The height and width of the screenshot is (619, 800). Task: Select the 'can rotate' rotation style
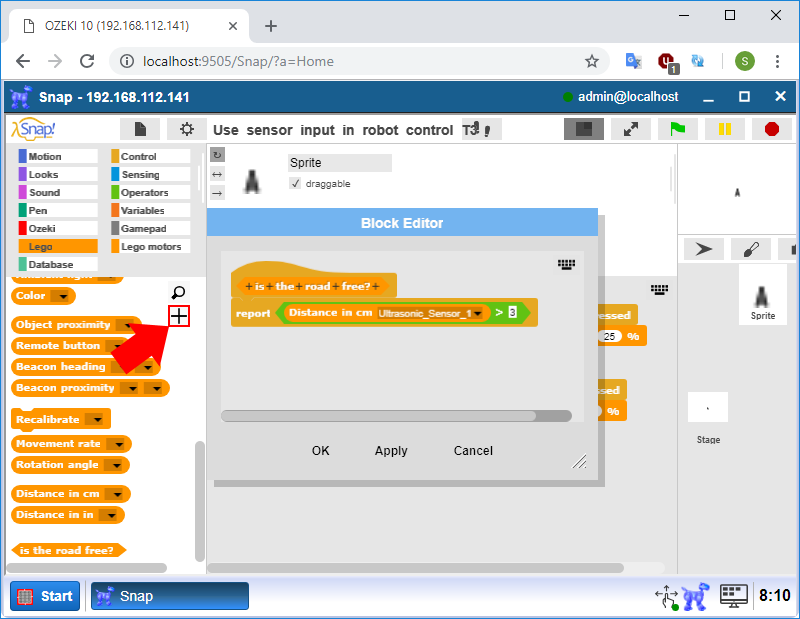click(x=217, y=155)
